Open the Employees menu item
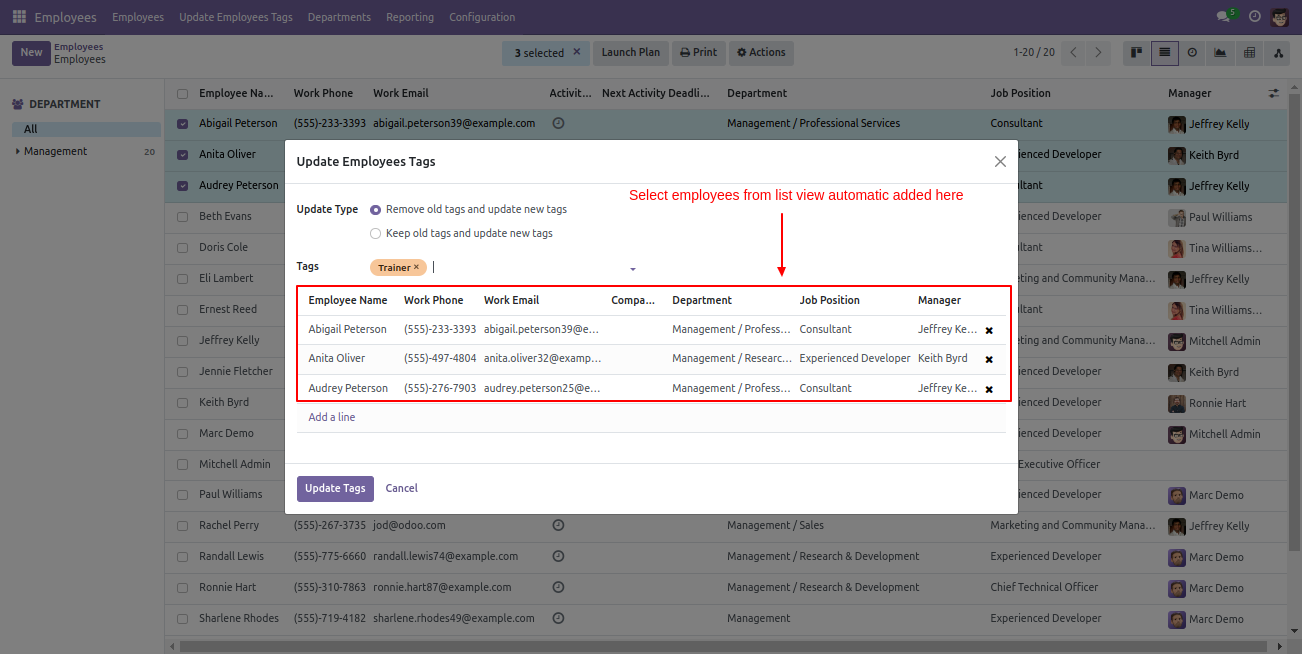The image size is (1302, 654). click(x=138, y=17)
